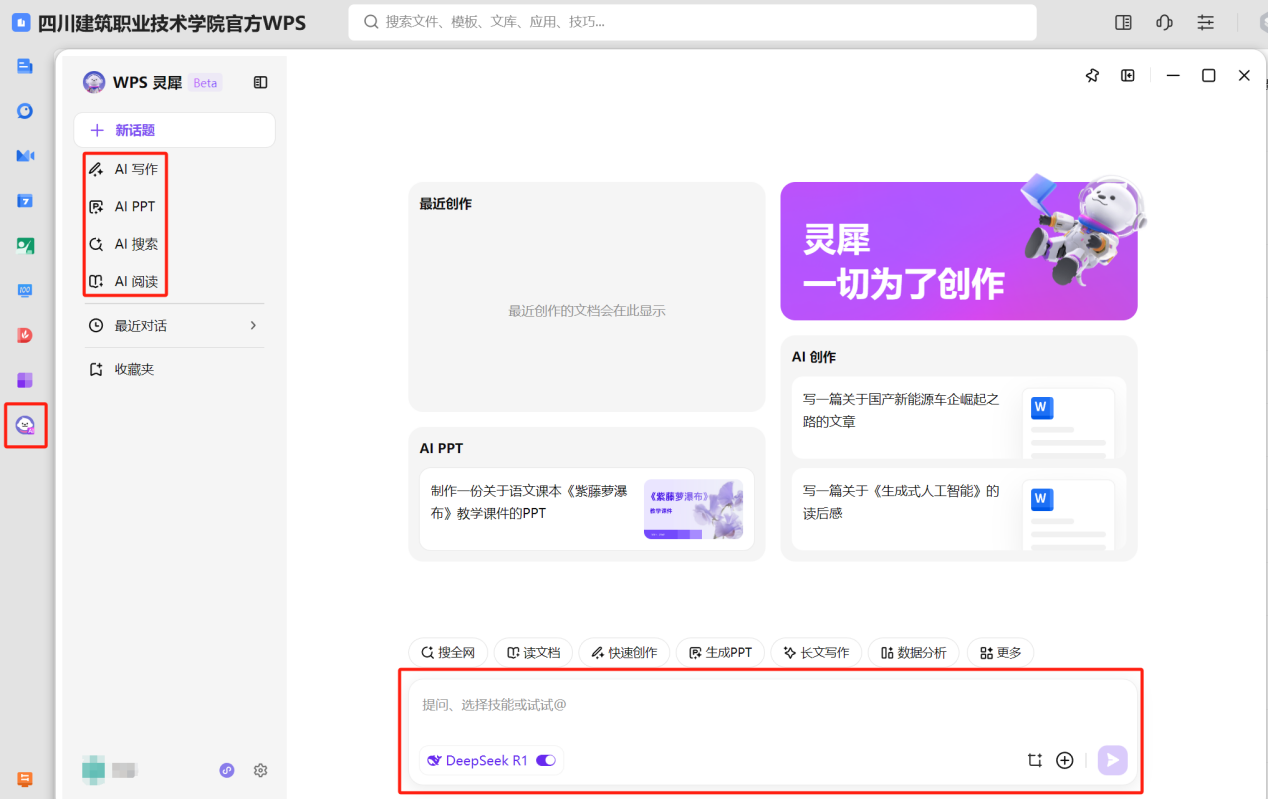Viewport: 1268px width, 799px height.
Task: Open WPS 灵犀 icon in left sidebar
Action: point(25,425)
